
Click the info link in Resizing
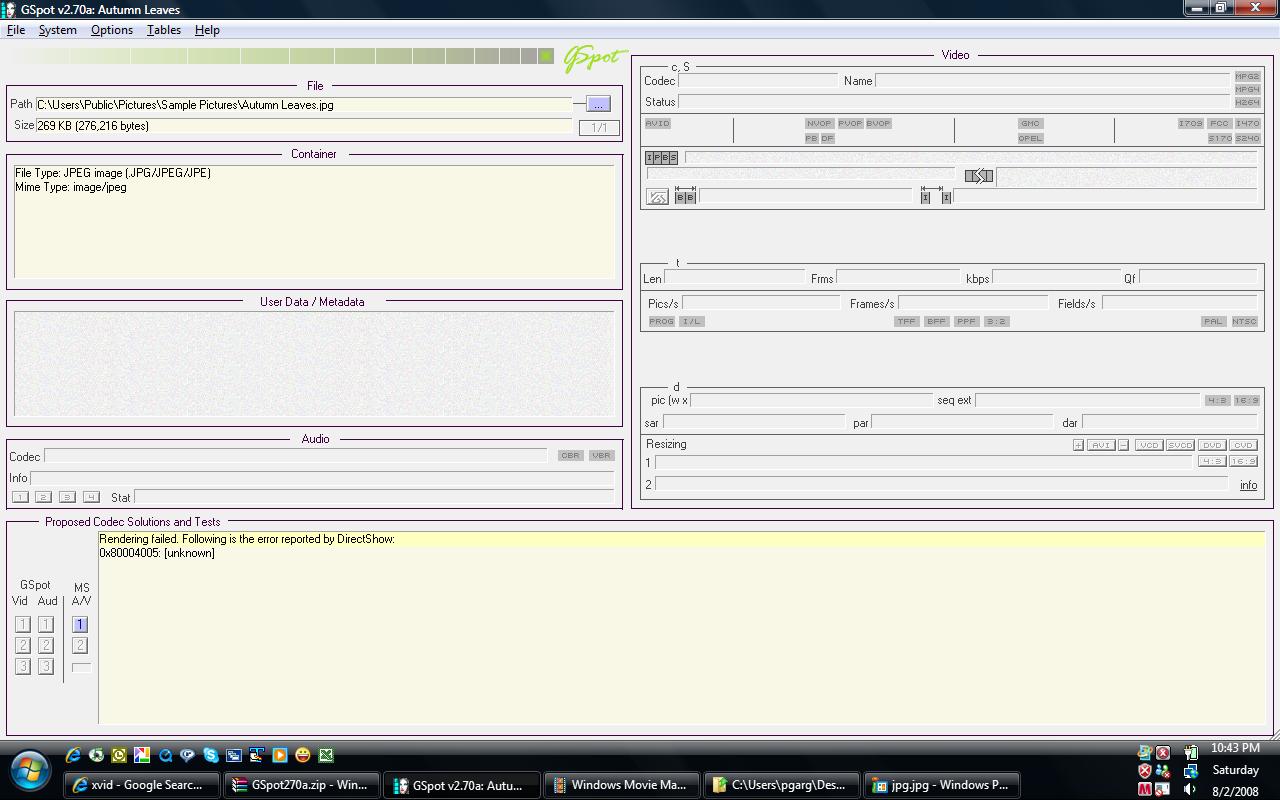(x=1248, y=485)
